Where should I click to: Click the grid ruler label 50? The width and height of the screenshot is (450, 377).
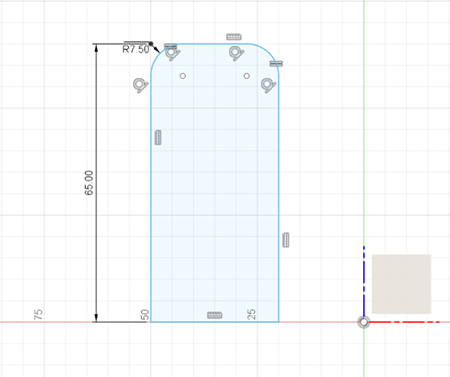point(145,314)
